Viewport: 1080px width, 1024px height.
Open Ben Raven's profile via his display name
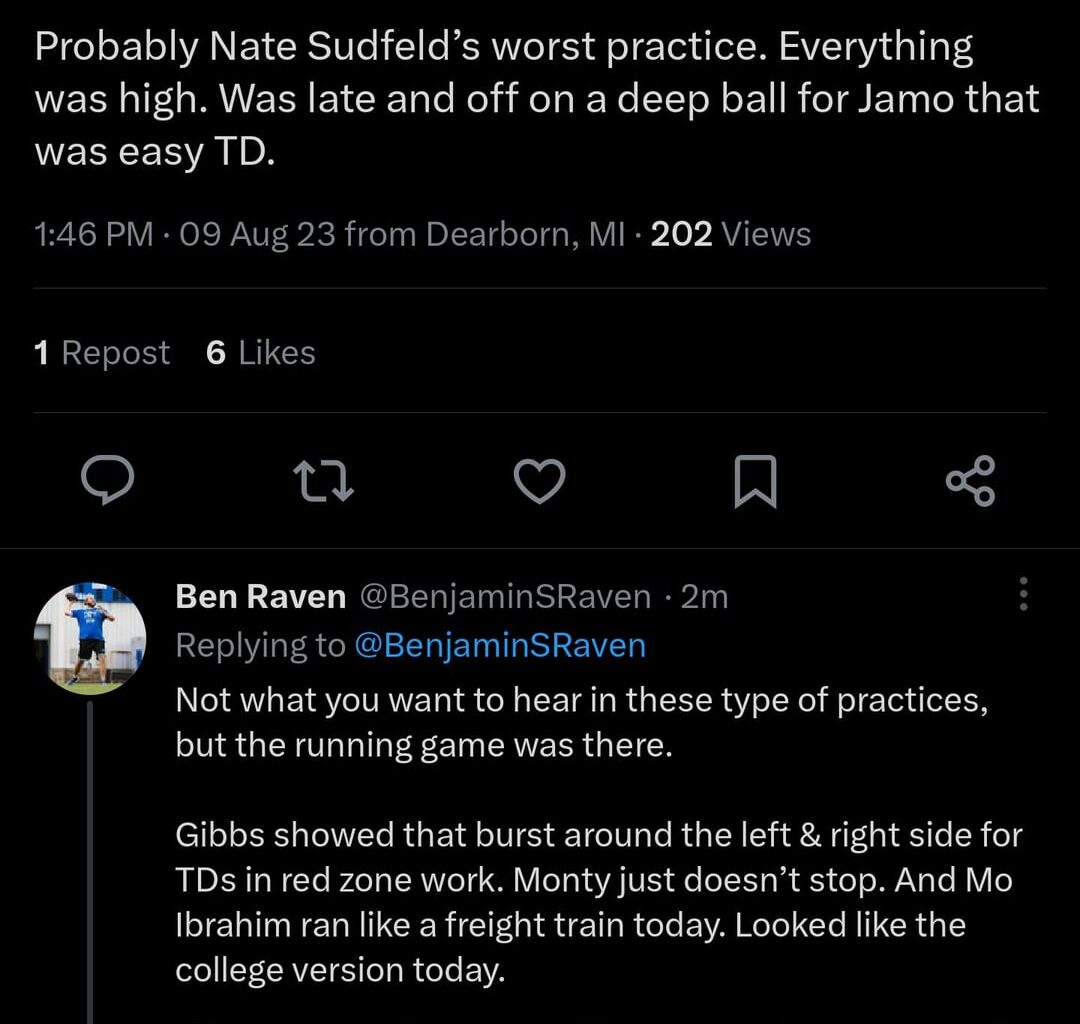tap(257, 596)
